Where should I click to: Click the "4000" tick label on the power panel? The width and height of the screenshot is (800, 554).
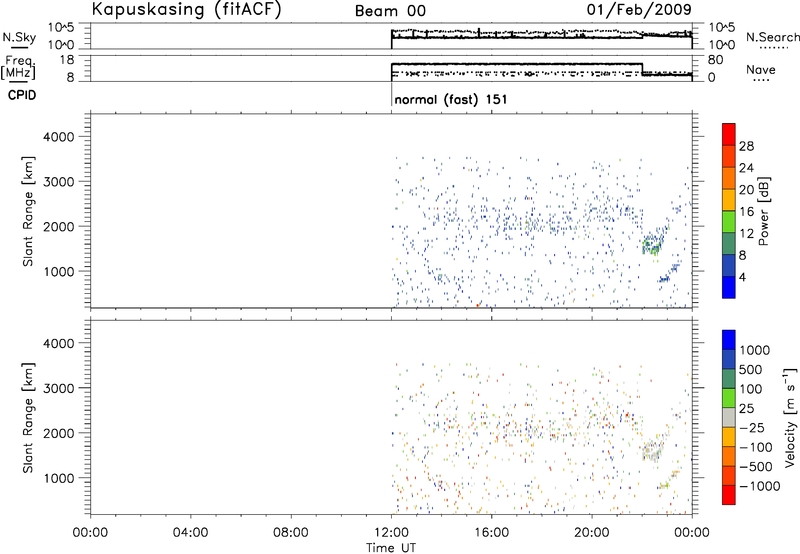[59, 137]
